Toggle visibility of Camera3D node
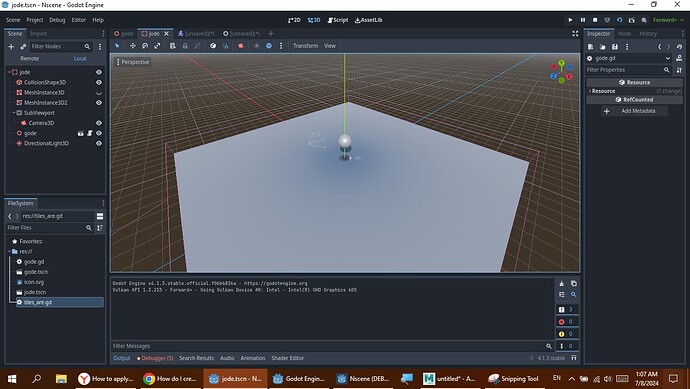 [99, 123]
